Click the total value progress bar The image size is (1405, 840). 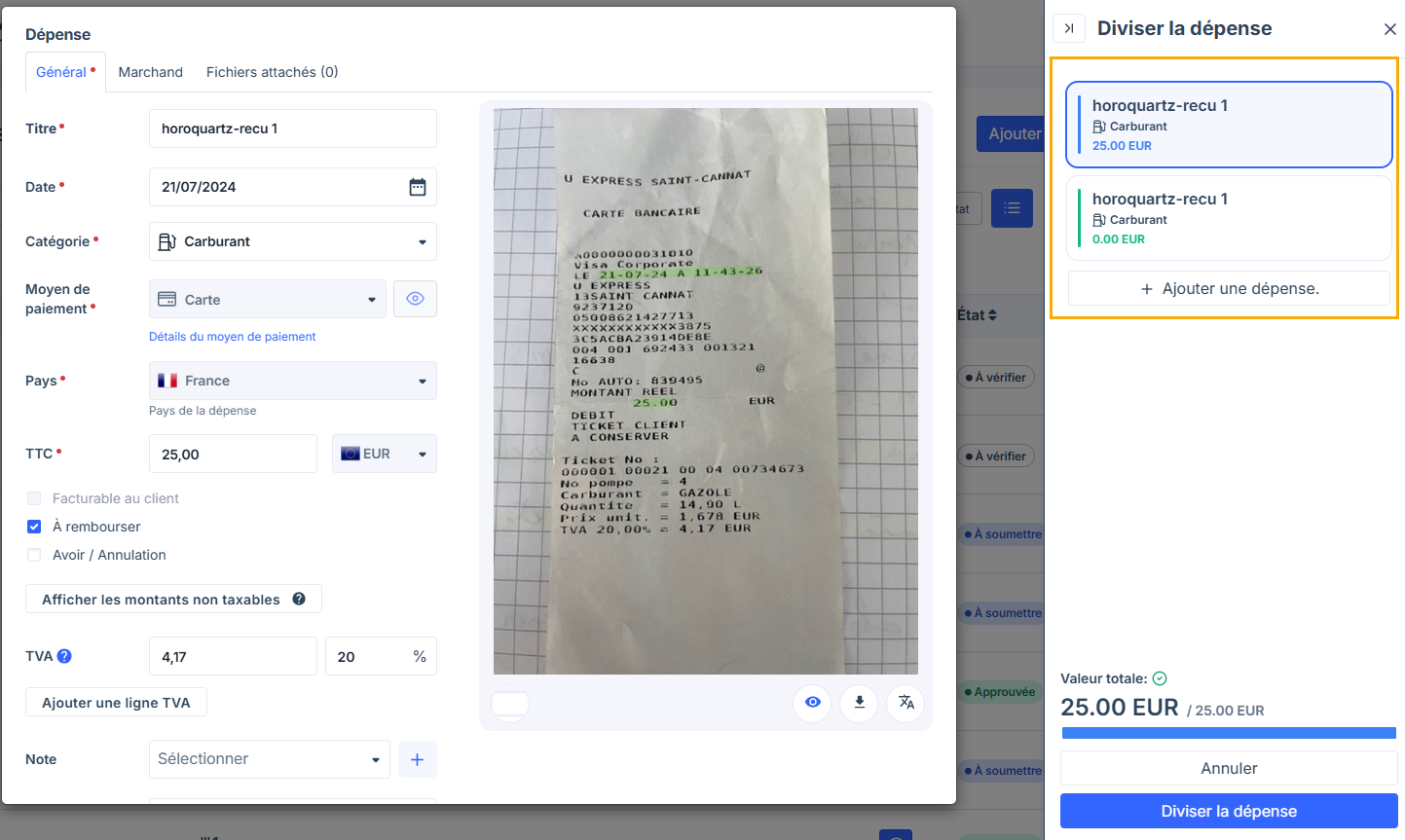coord(1229,733)
